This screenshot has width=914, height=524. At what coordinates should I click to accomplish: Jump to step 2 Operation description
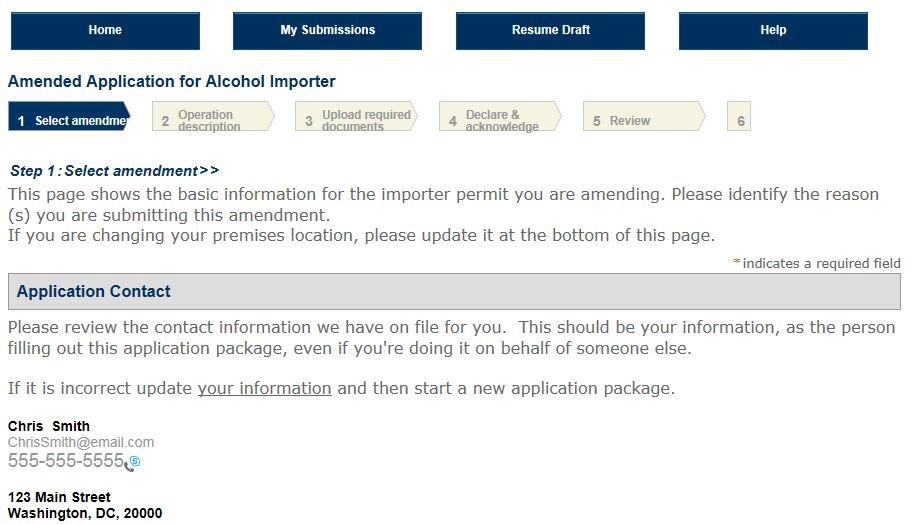(x=212, y=120)
